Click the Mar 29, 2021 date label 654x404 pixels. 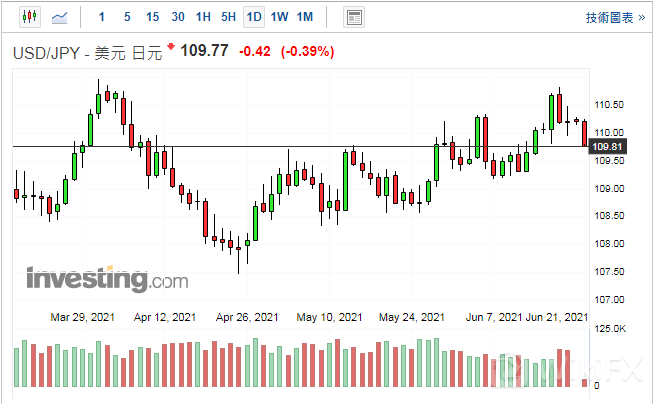(x=82, y=317)
